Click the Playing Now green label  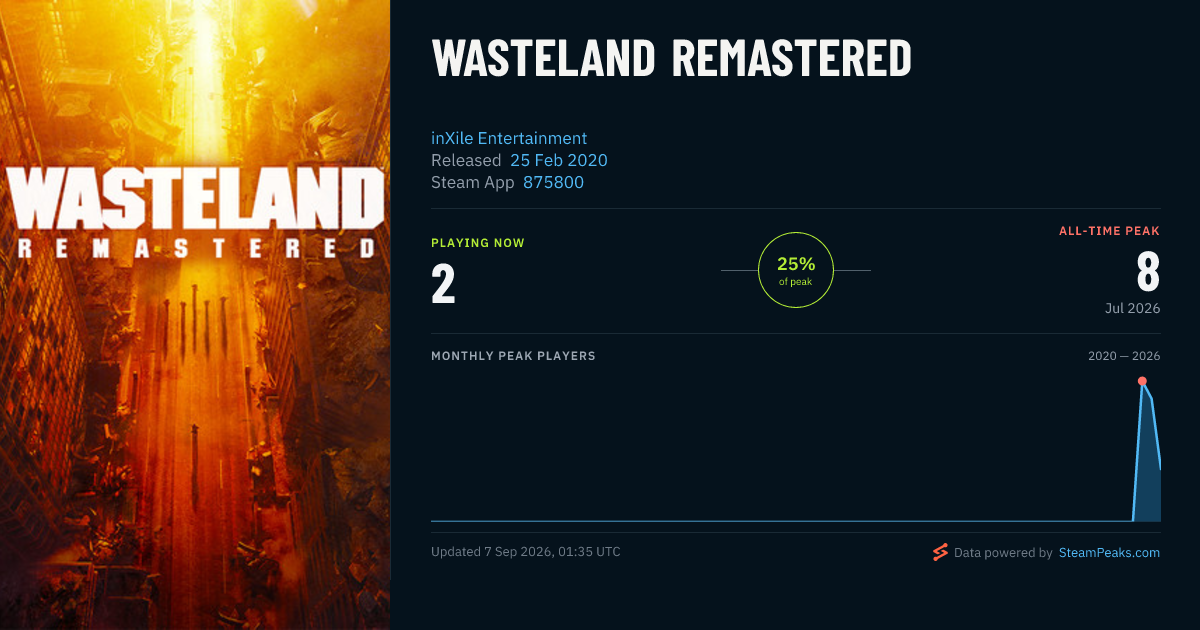point(478,243)
